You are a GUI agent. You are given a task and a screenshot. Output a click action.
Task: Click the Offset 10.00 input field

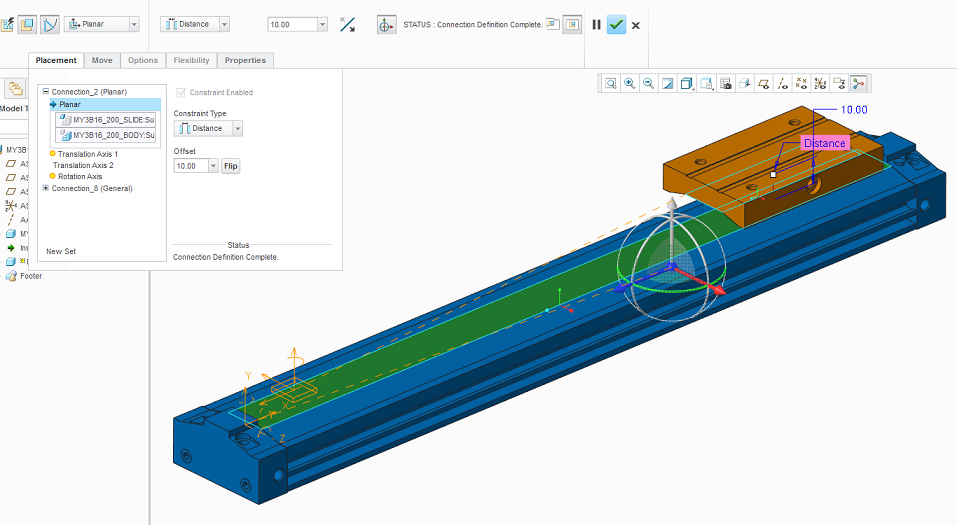click(x=191, y=166)
